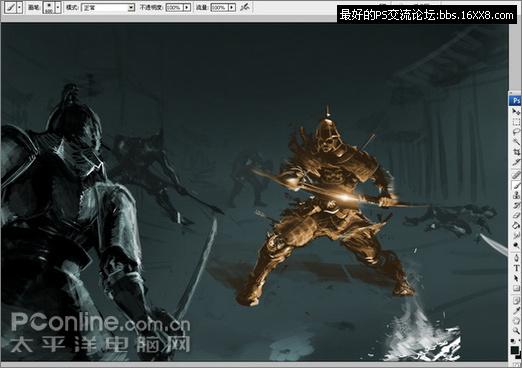
Task: Select the Pen tool
Action: pos(516,257)
